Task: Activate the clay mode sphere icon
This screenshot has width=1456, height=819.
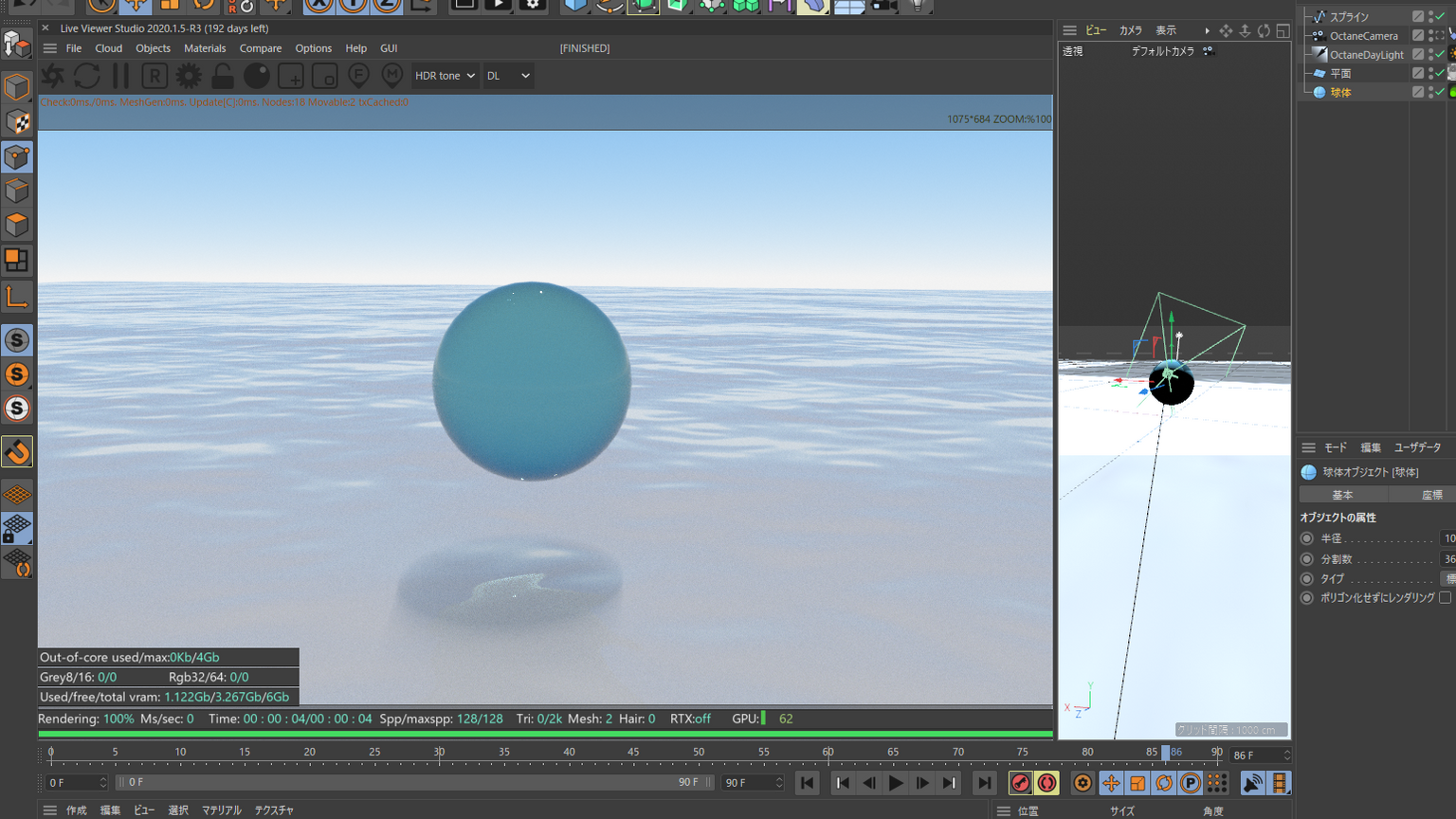Action: click(x=257, y=76)
